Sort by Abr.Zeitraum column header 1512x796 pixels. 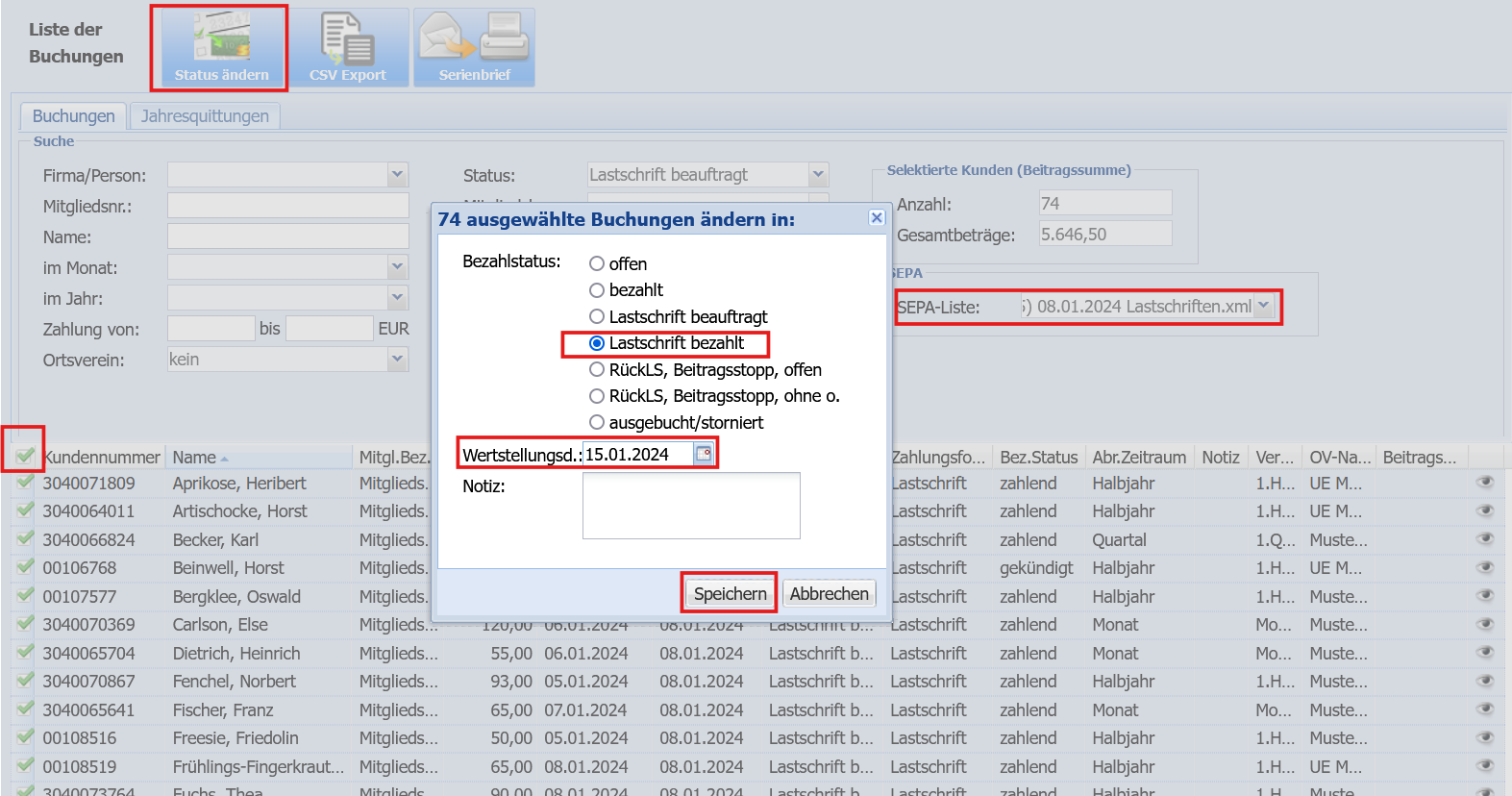coord(1139,458)
